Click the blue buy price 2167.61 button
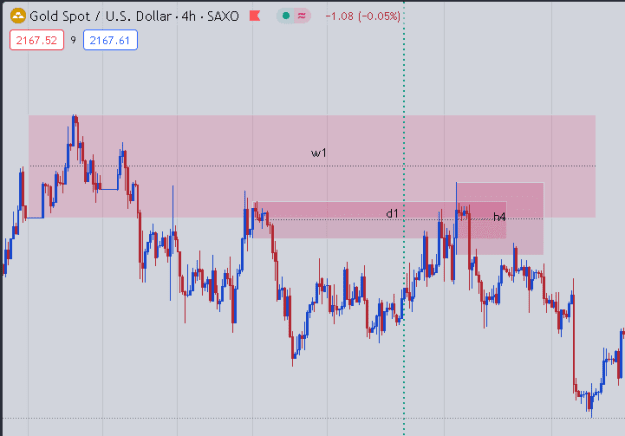The image size is (625, 436). tap(110, 40)
